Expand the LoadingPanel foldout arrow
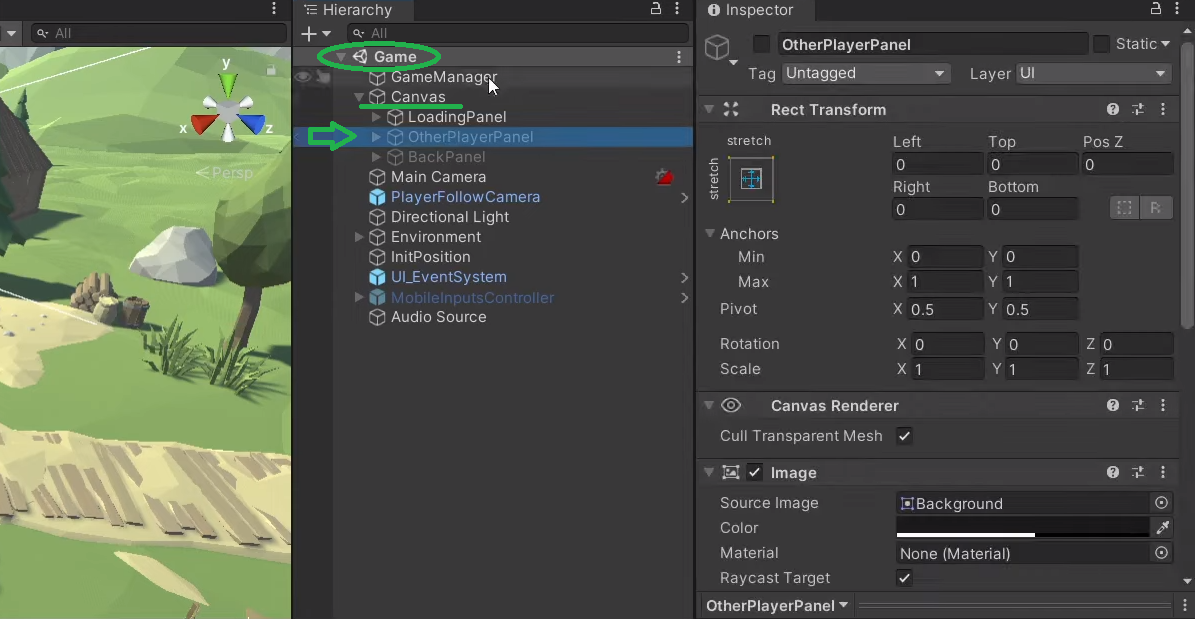Screen dimensions: 1195x619 tap(376, 117)
